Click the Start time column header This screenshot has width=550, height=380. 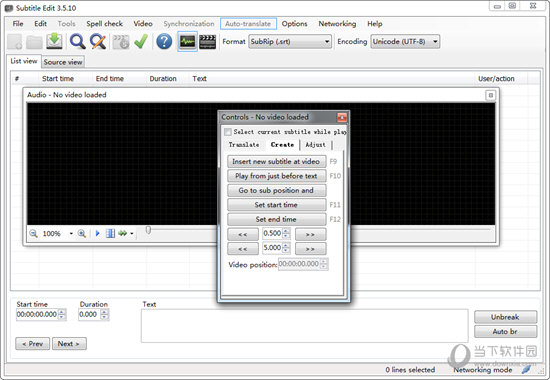click(58, 79)
